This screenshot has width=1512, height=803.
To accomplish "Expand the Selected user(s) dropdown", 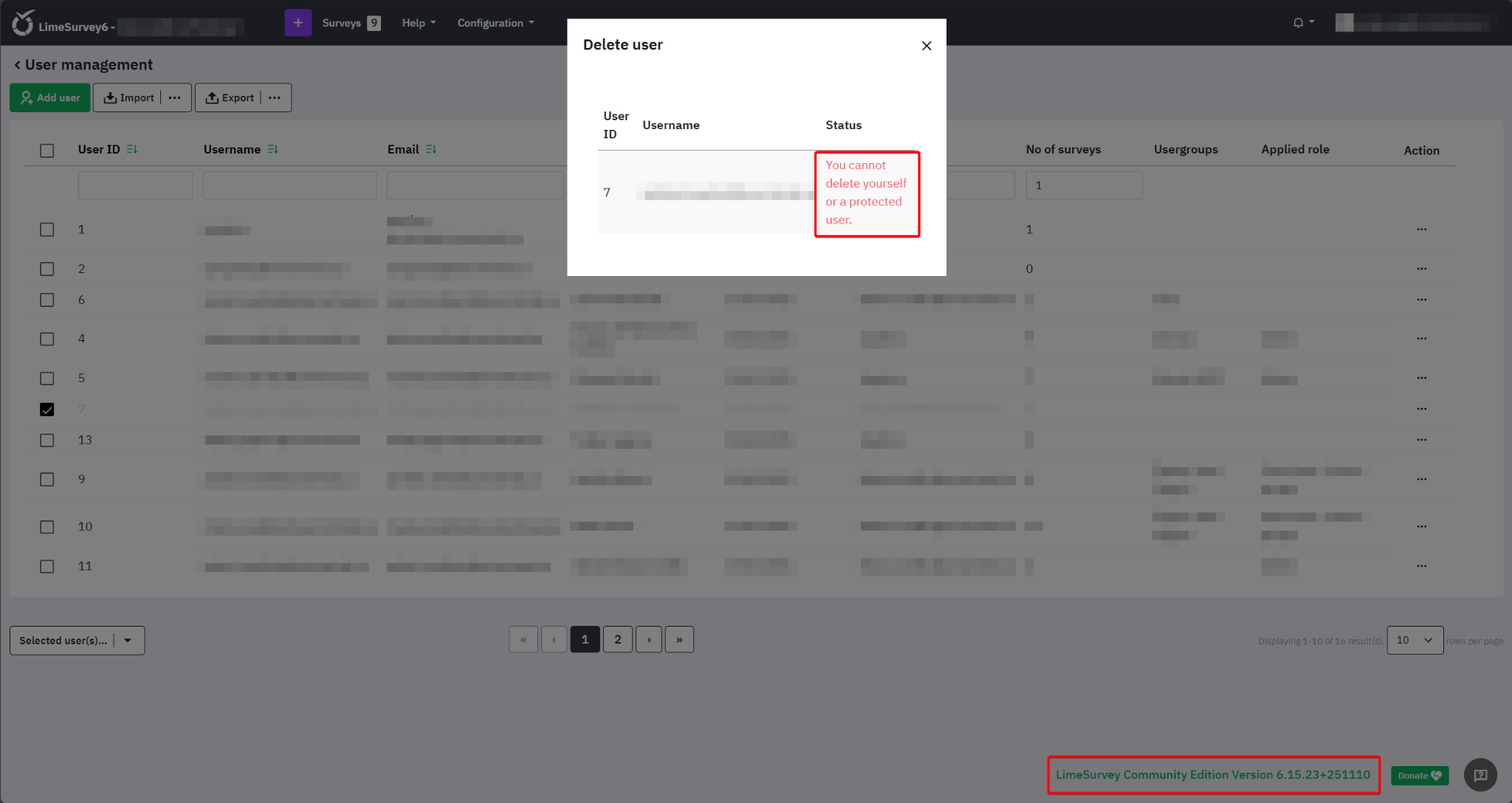I will [x=128, y=641].
